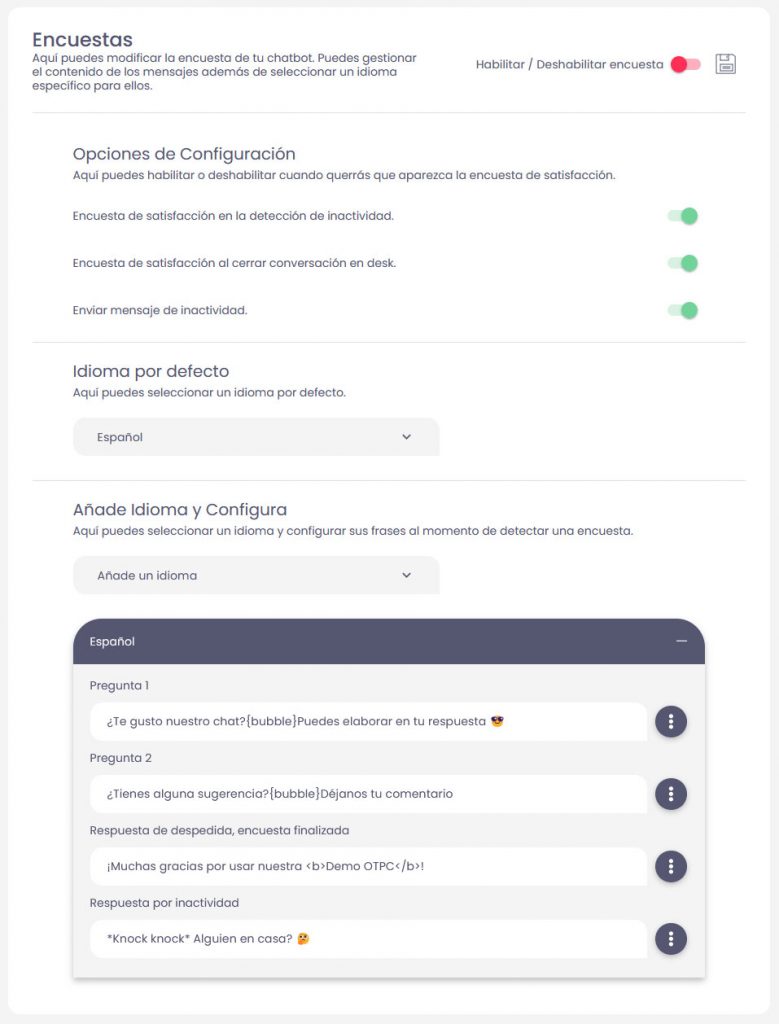Edit the Pregunta 1 text field
Image resolution: width=779 pixels, height=1024 pixels.
[x=368, y=721]
